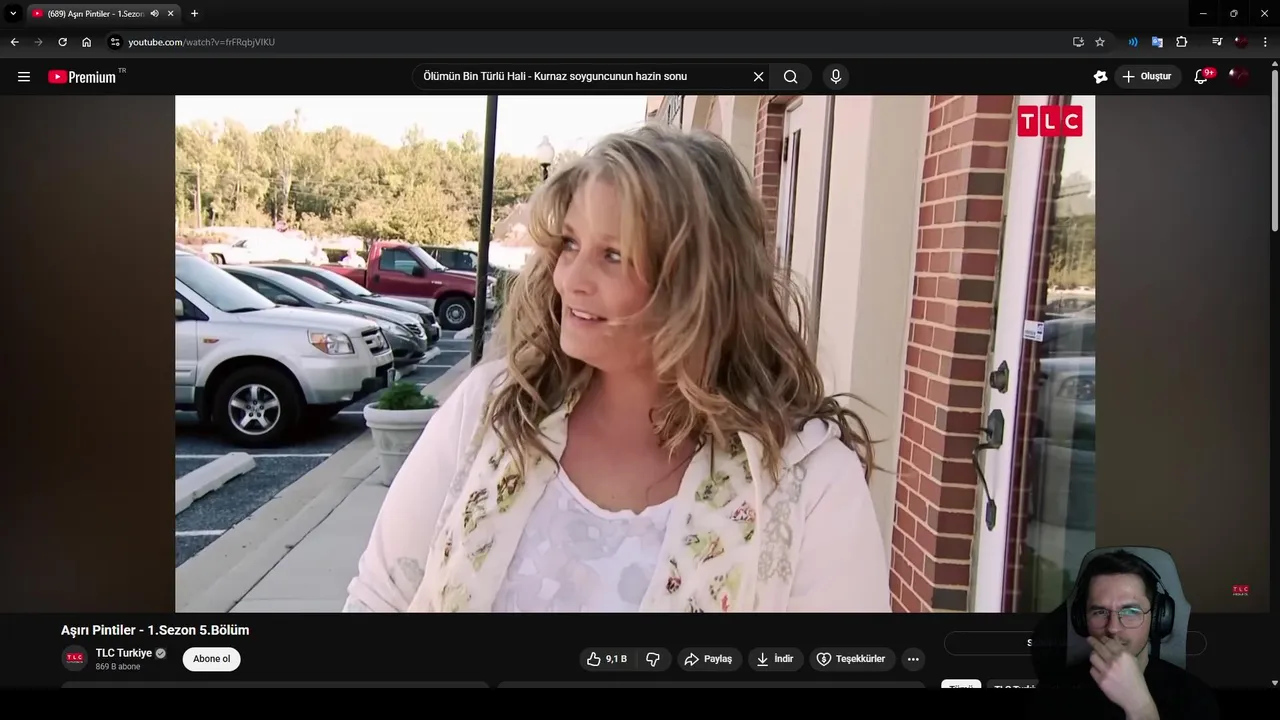Select the Tümü filter chip
Screen dimensions: 1280x720
point(961,688)
